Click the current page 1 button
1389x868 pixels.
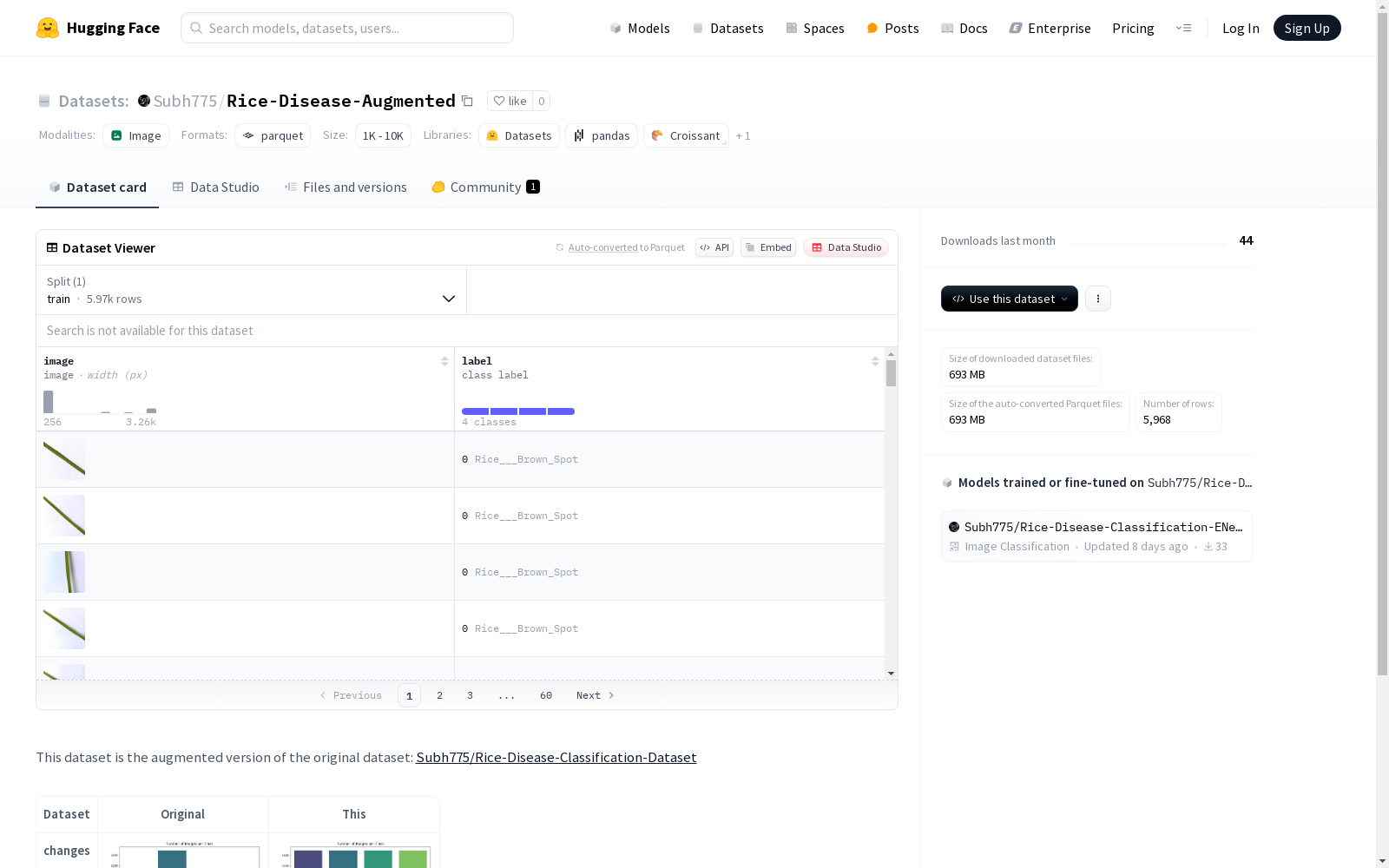coord(409,695)
